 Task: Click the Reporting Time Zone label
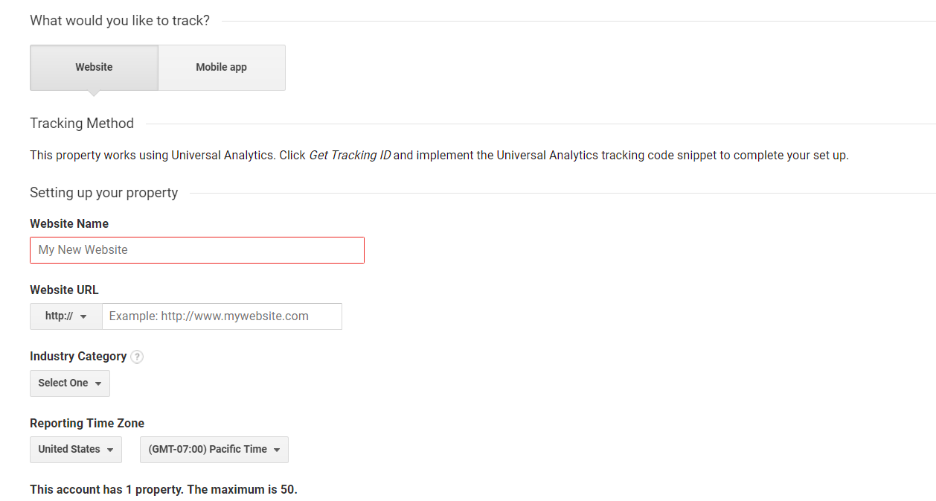click(87, 423)
